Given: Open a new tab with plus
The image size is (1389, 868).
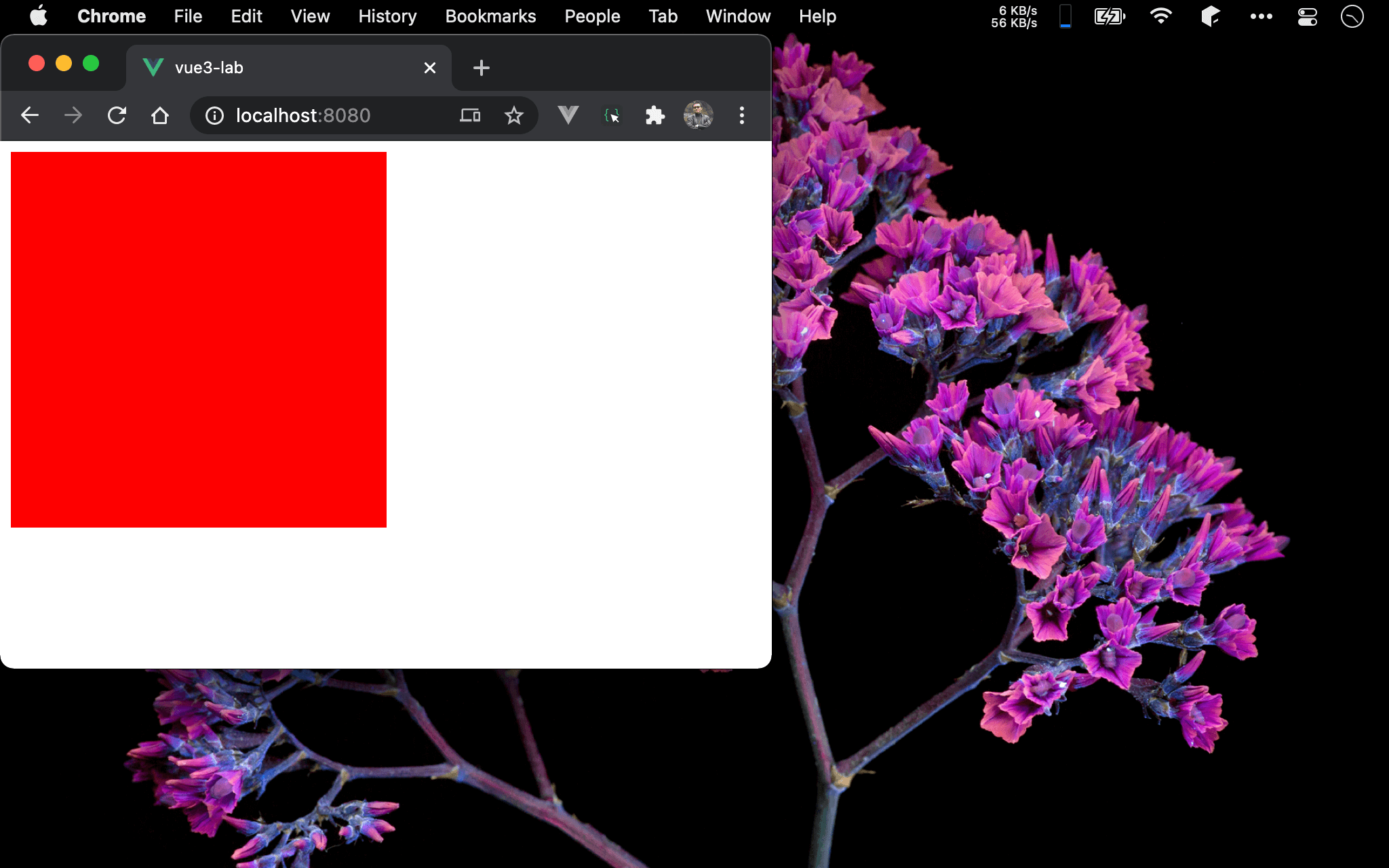Looking at the screenshot, I should pyautogui.click(x=481, y=68).
